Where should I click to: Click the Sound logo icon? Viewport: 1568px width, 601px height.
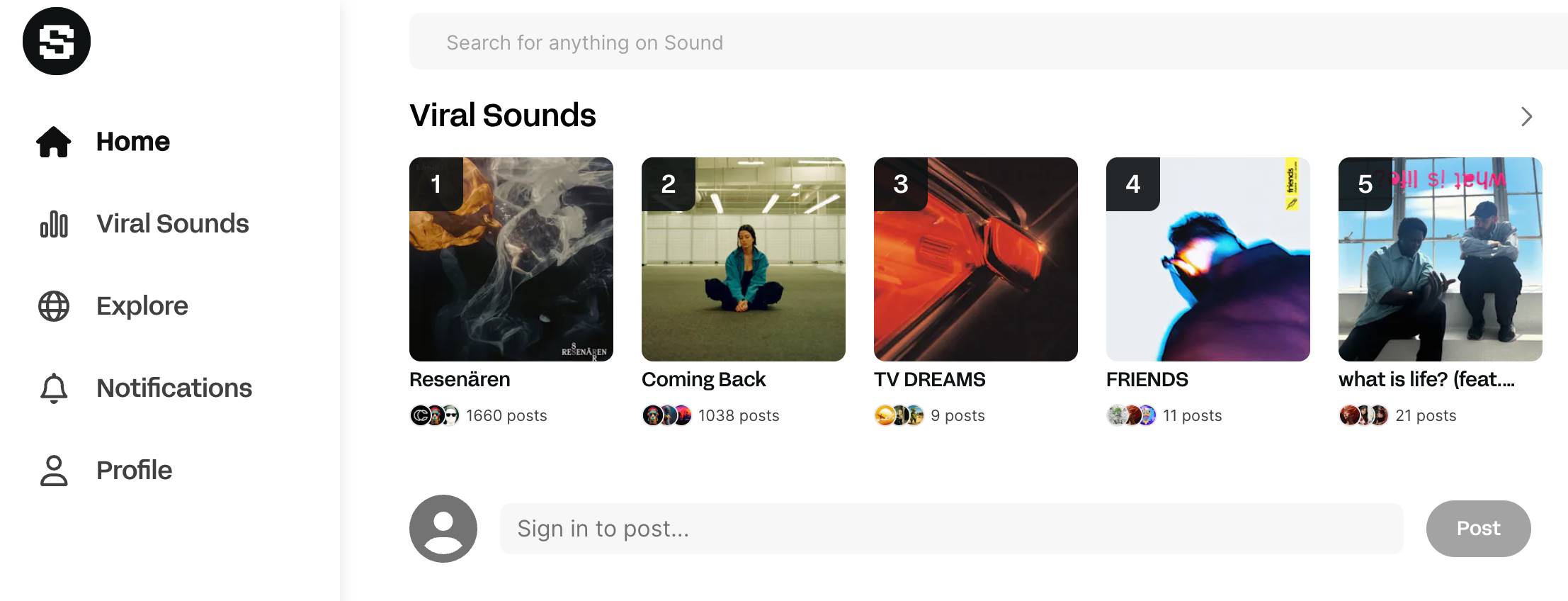click(57, 41)
